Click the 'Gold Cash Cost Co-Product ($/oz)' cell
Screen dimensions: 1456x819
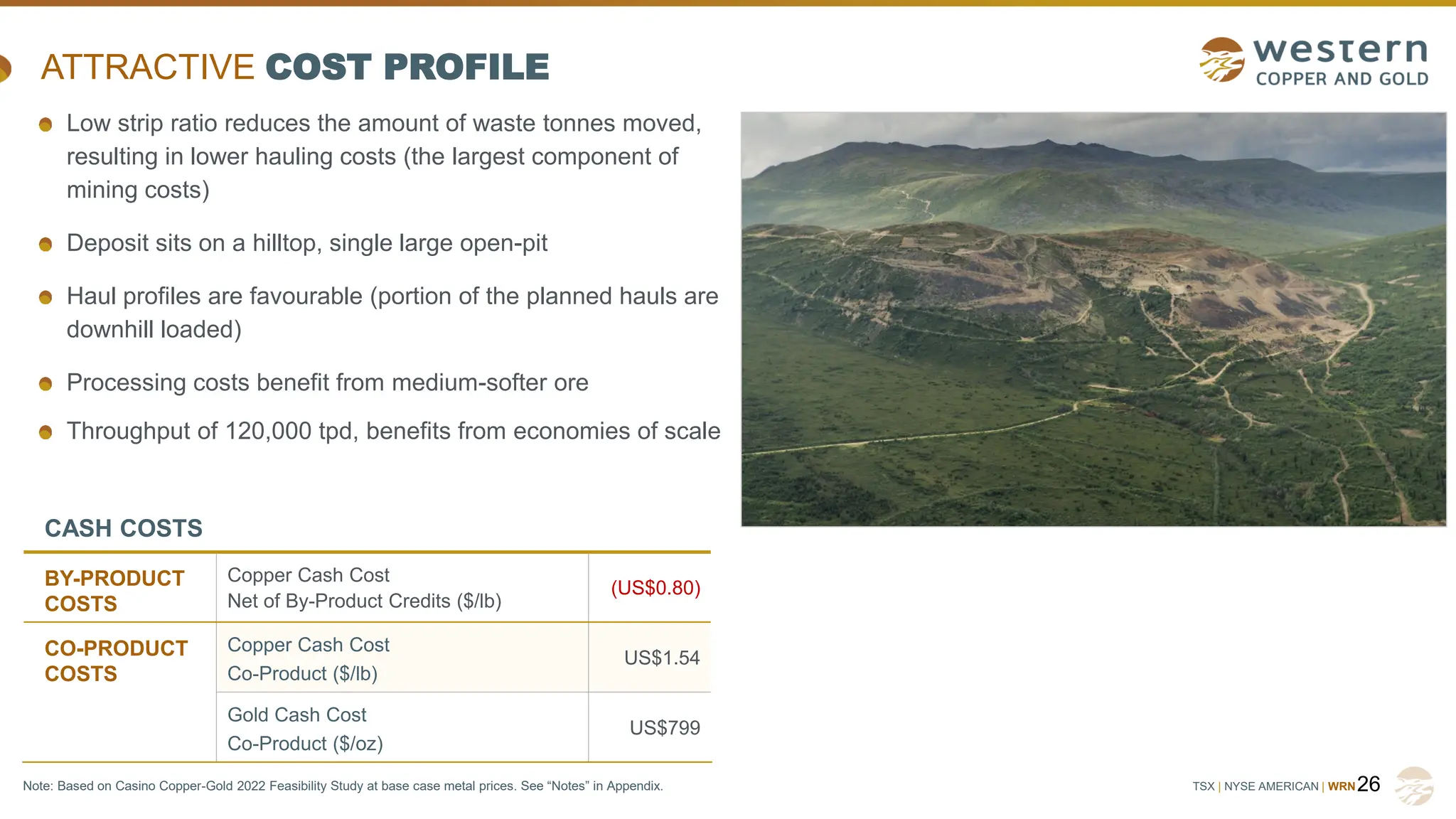[x=306, y=729]
